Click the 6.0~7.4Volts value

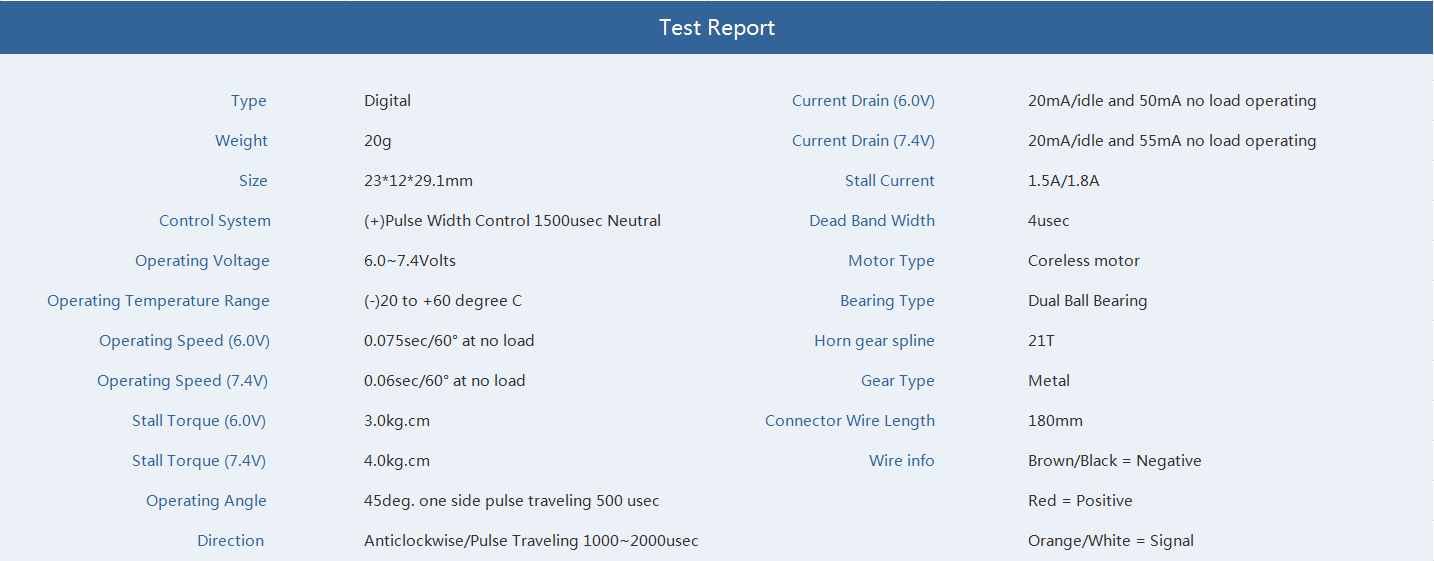point(410,261)
